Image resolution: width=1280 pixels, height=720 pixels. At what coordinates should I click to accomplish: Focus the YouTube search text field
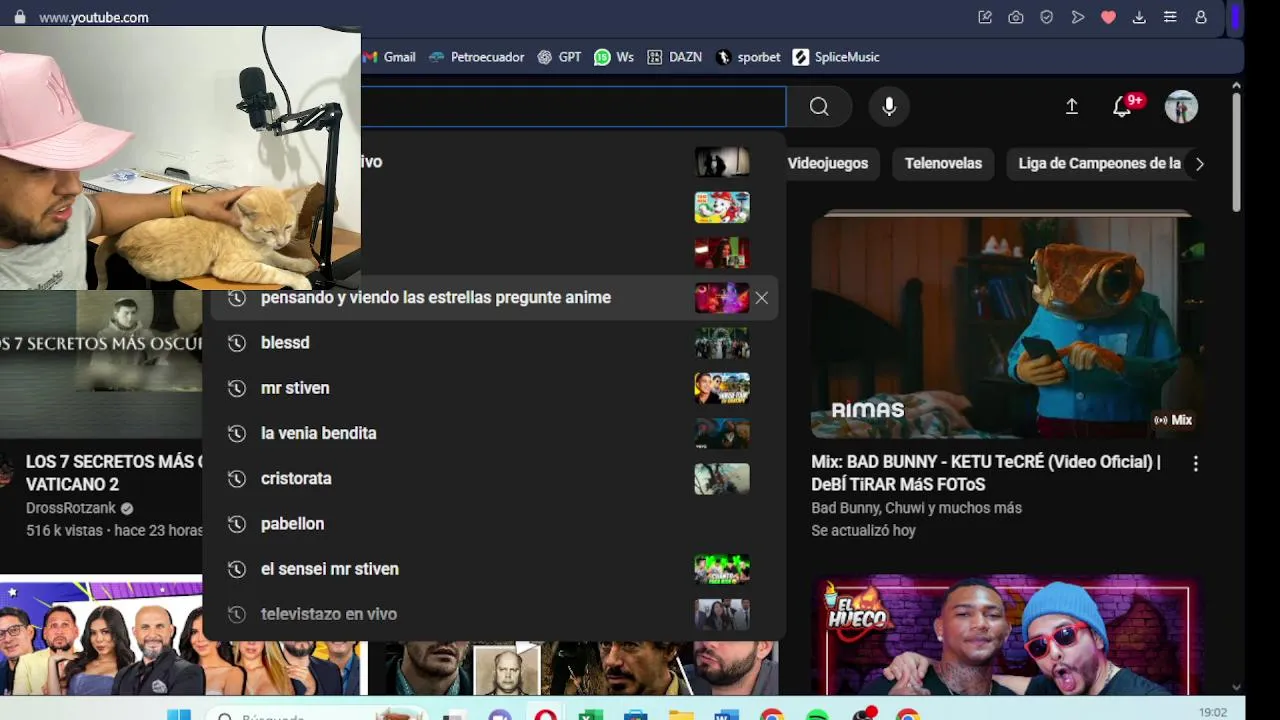(x=573, y=107)
